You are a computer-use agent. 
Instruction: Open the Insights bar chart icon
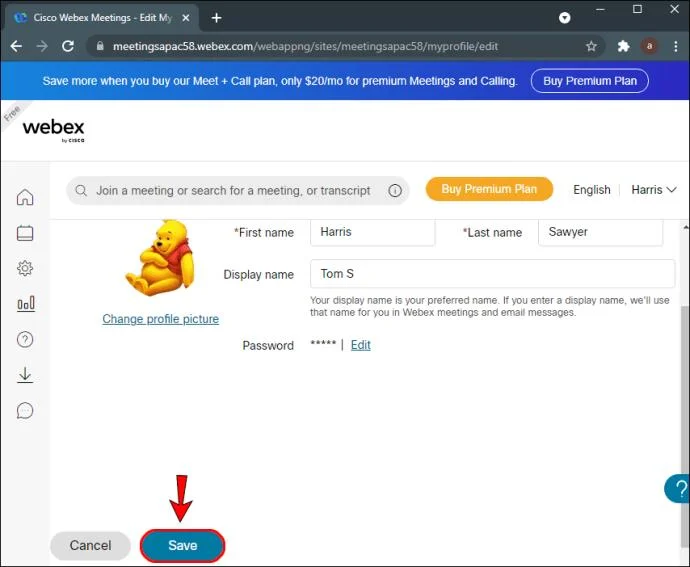[x=26, y=304]
